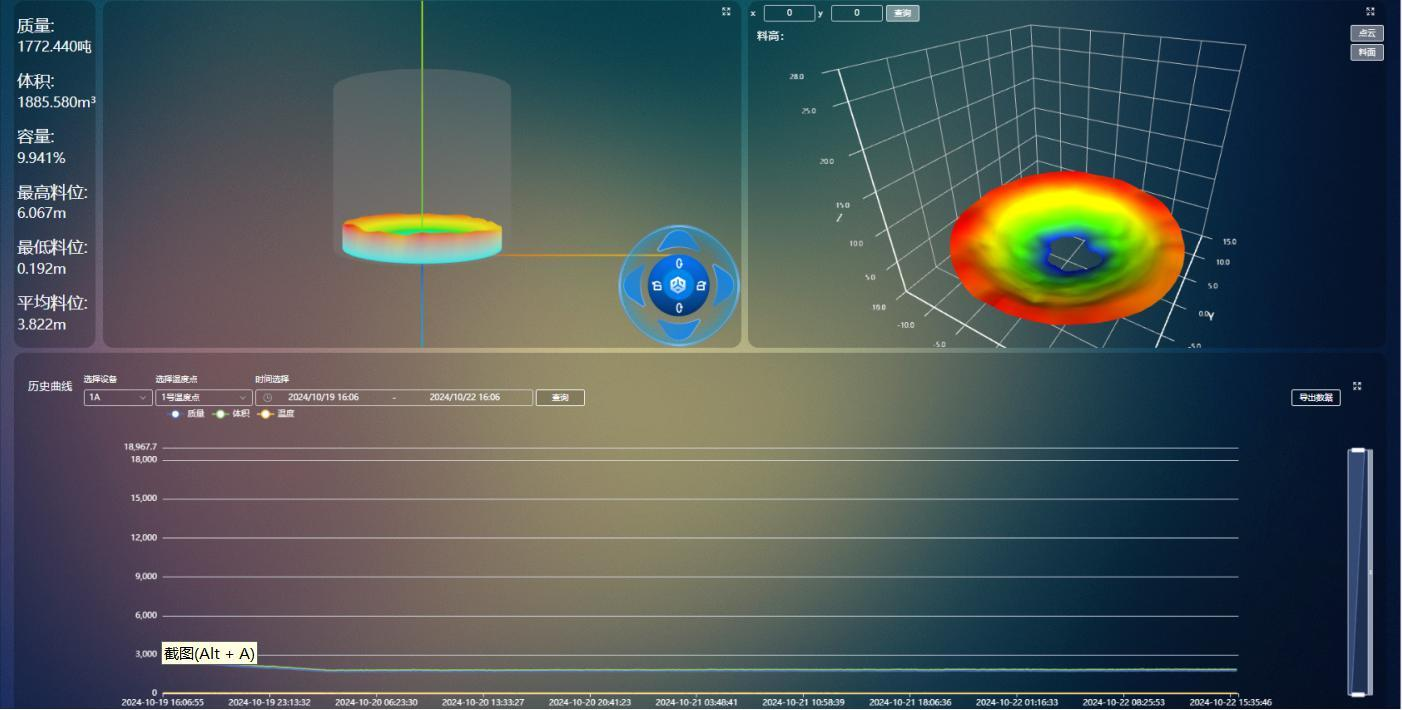The width and height of the screenshot is (1402, 710).
Task: Expand the history curve panel to fullscreen
Action: 1357,386
